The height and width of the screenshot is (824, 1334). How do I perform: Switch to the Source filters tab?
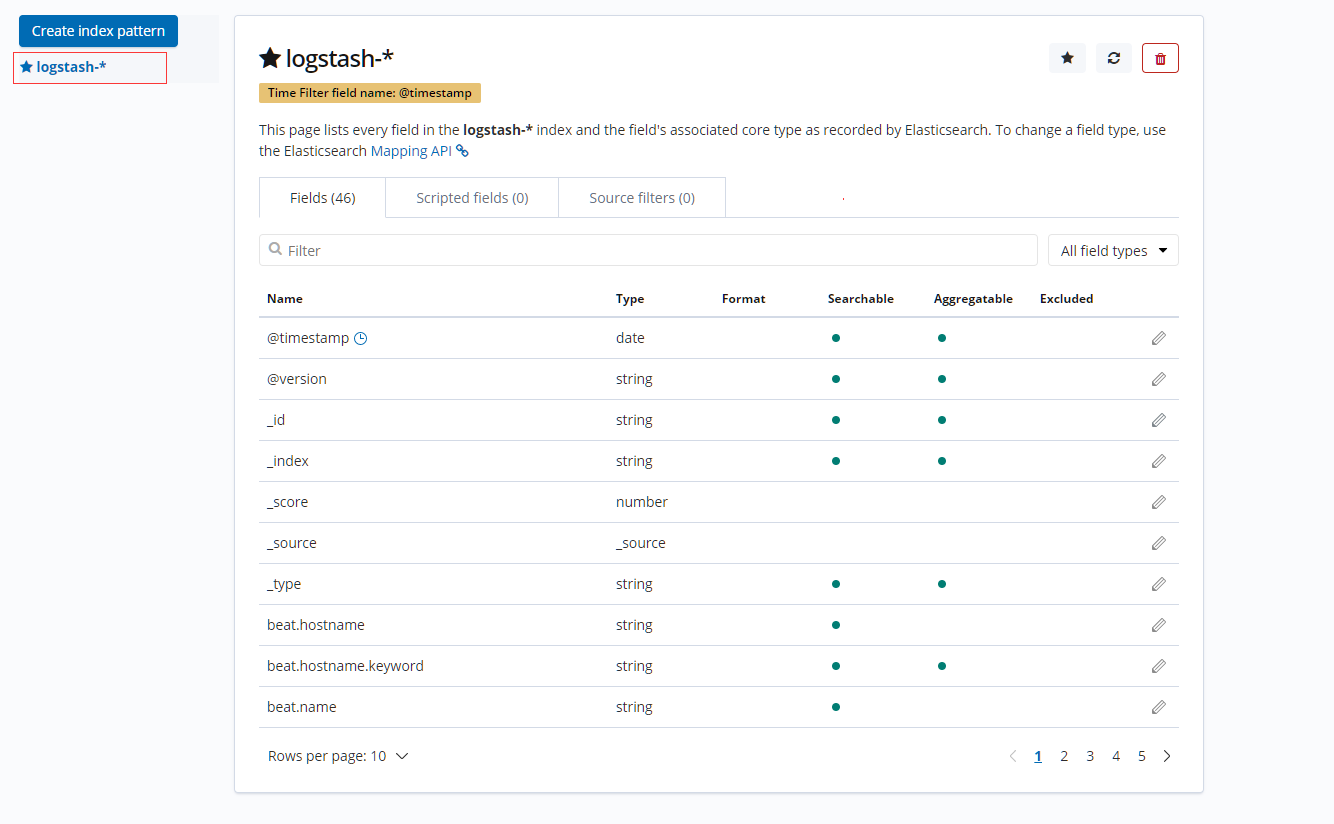click(x=641, y=197)
